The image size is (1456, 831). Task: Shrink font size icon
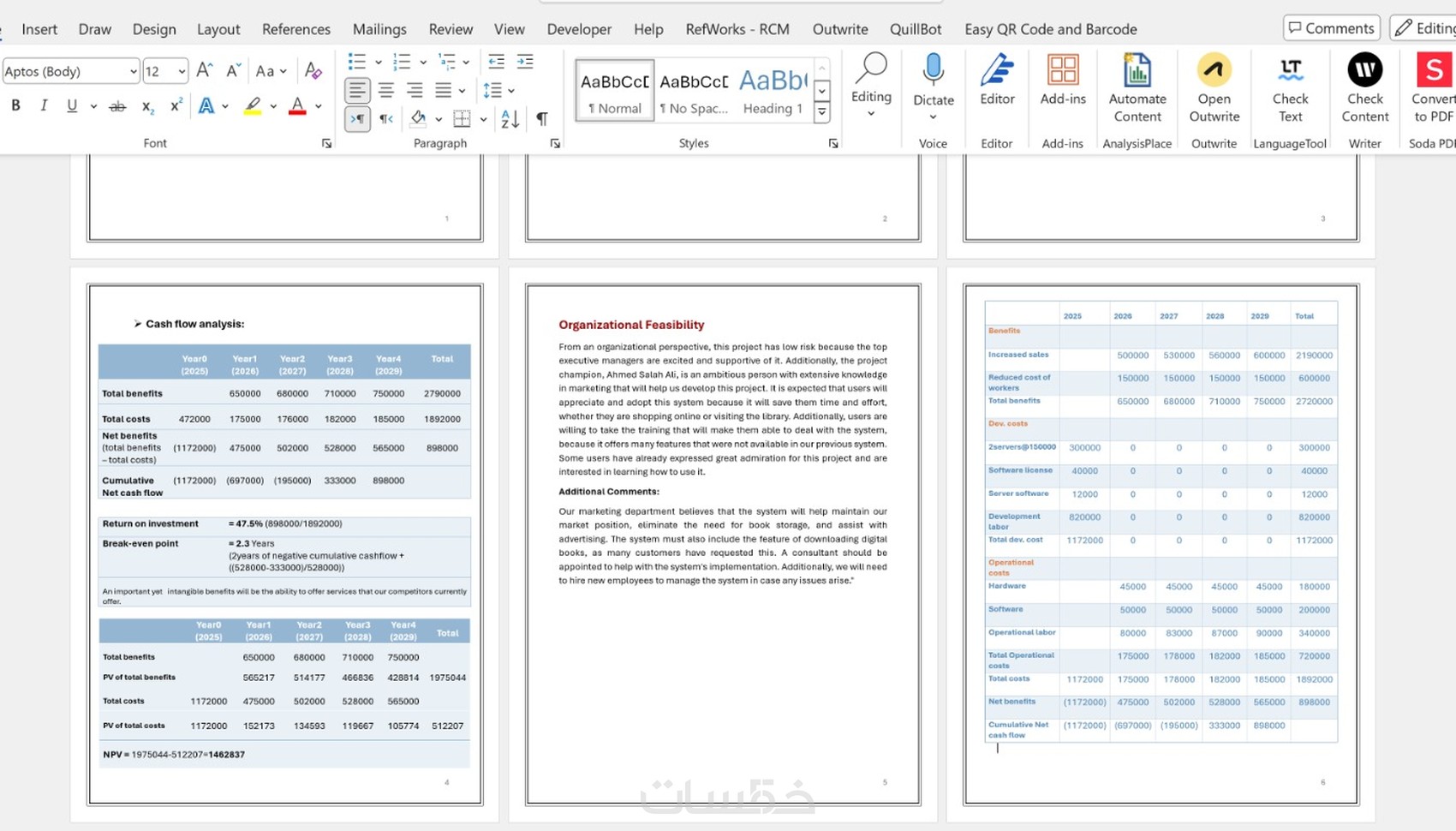pos(233,70)
